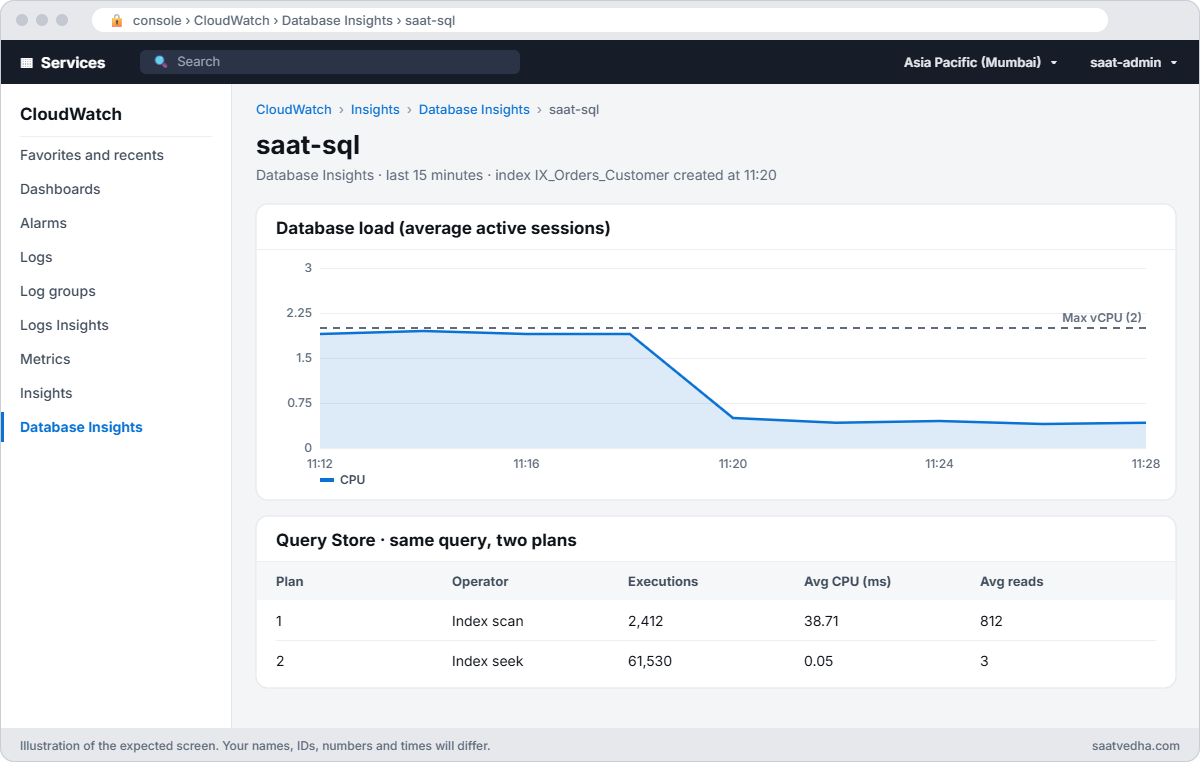Open the saat-admin account dropdown
Viewport: 1200px width, 762px height.
(1133, 62)
